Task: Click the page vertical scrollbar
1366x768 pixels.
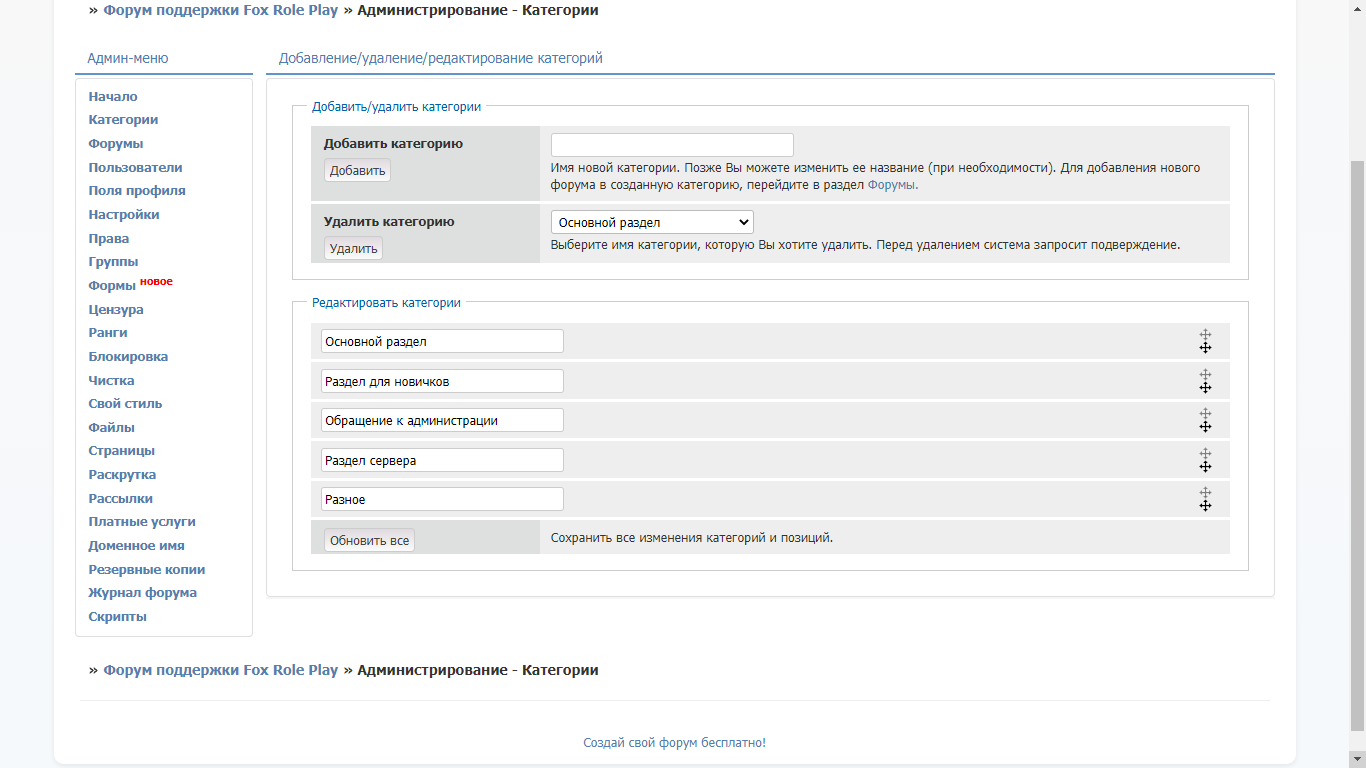Action: (x=1357, y=440)
